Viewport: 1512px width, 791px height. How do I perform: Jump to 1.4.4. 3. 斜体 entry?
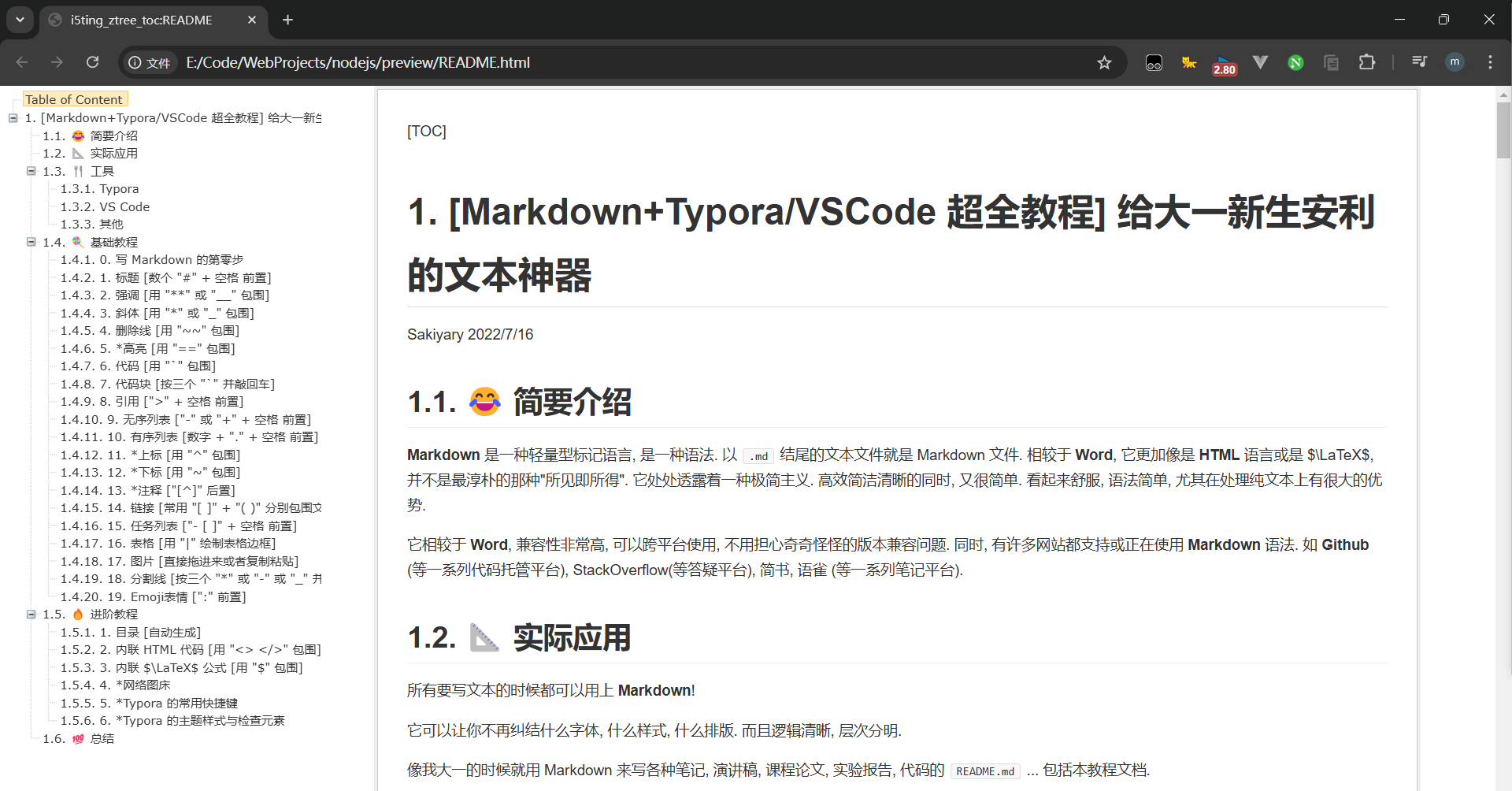click(157, 313)
